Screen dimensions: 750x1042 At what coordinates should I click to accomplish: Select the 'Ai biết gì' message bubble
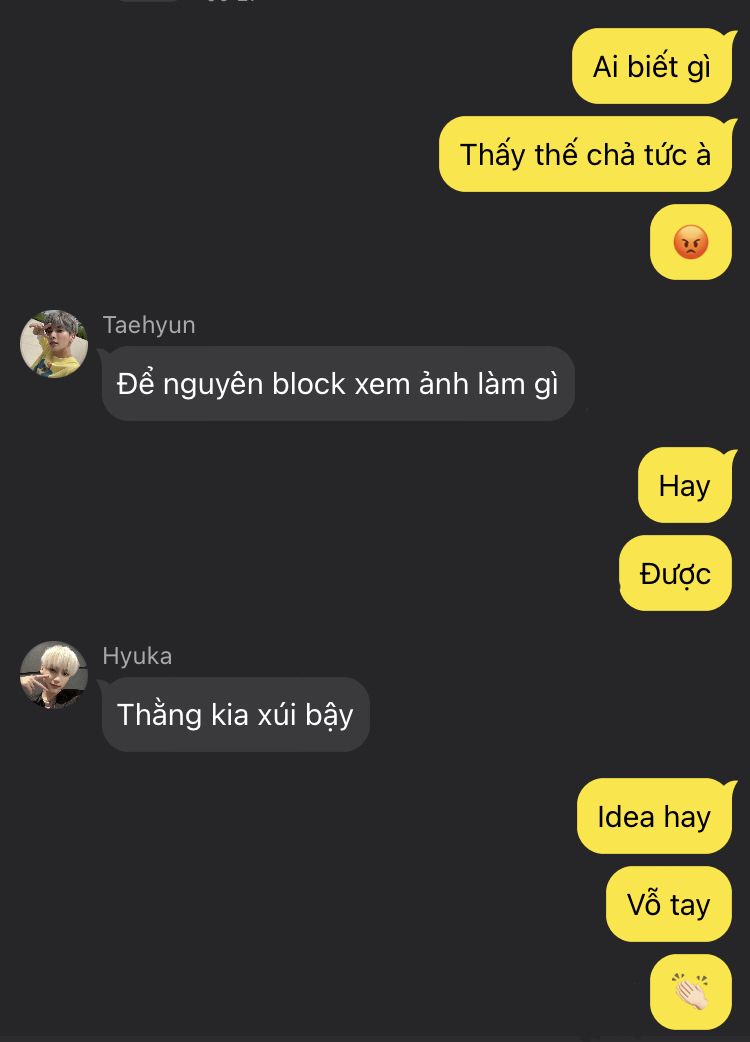652,66
